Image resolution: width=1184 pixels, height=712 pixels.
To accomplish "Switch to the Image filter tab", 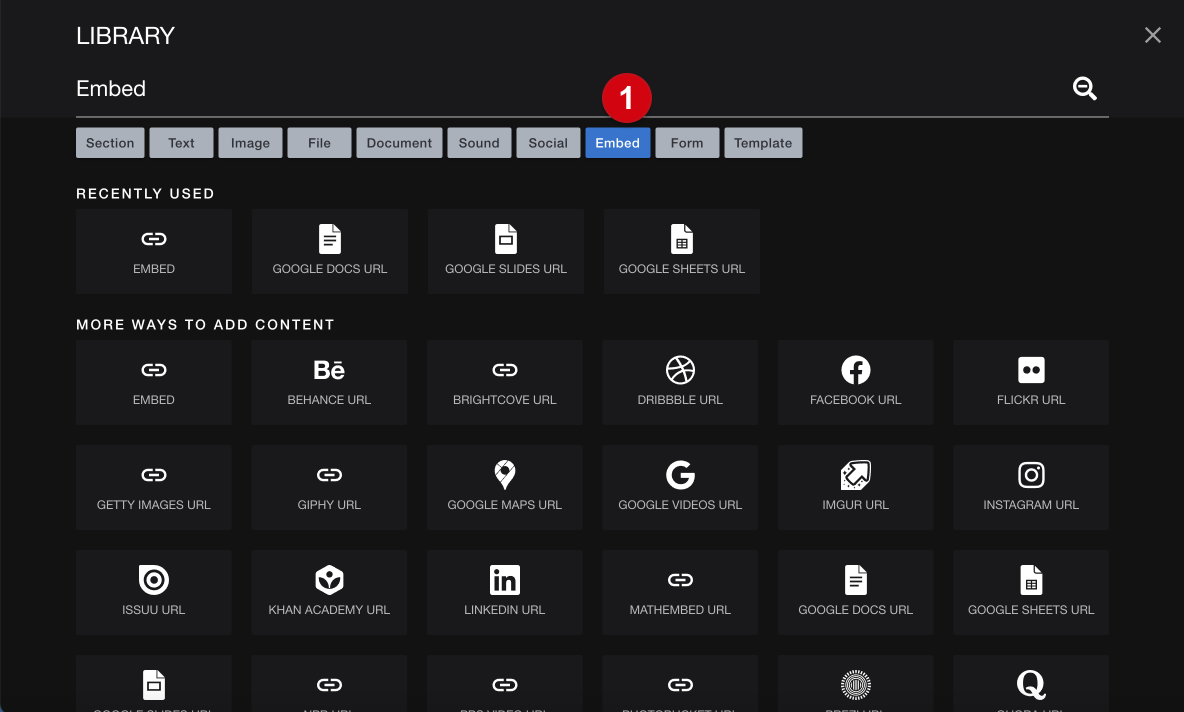I will 251,143.
